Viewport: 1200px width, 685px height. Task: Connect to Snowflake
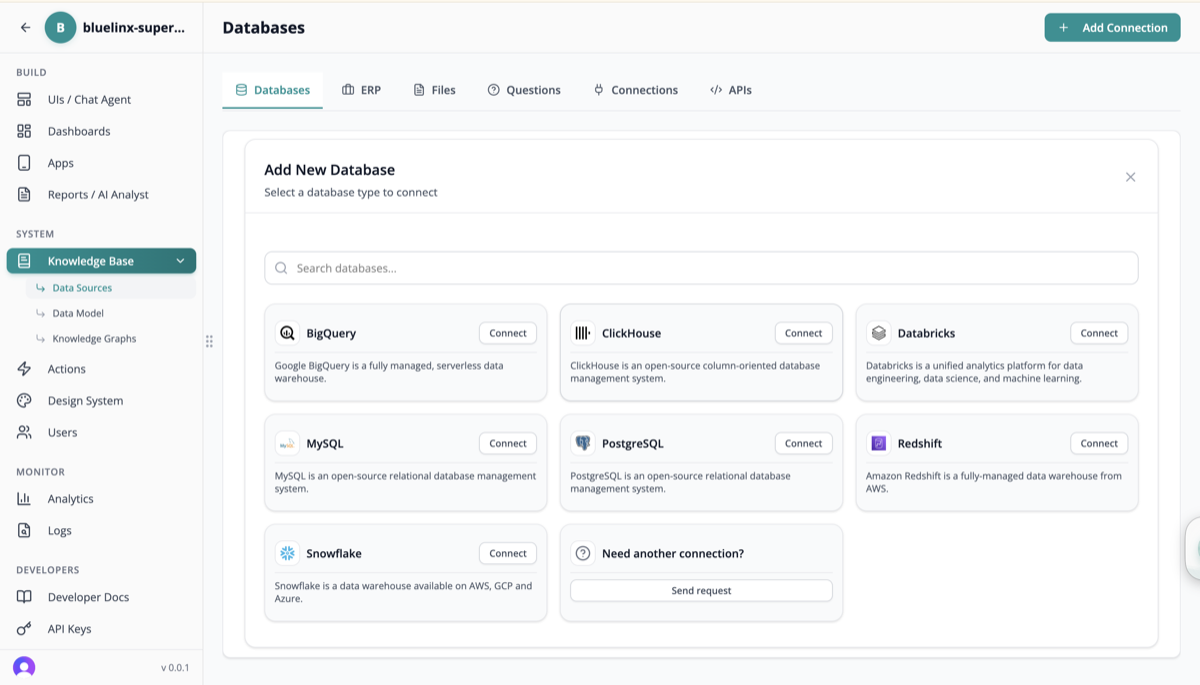click(x=508, y=553)
